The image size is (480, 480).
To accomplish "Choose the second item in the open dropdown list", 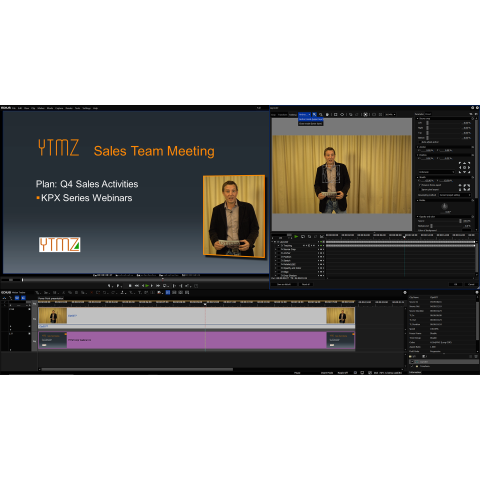I will (310, 124).
